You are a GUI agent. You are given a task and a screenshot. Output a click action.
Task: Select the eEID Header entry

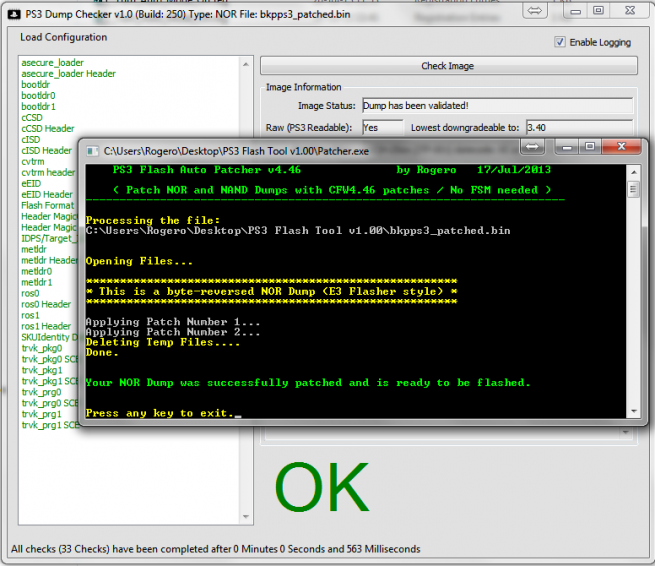click(47, 194)
